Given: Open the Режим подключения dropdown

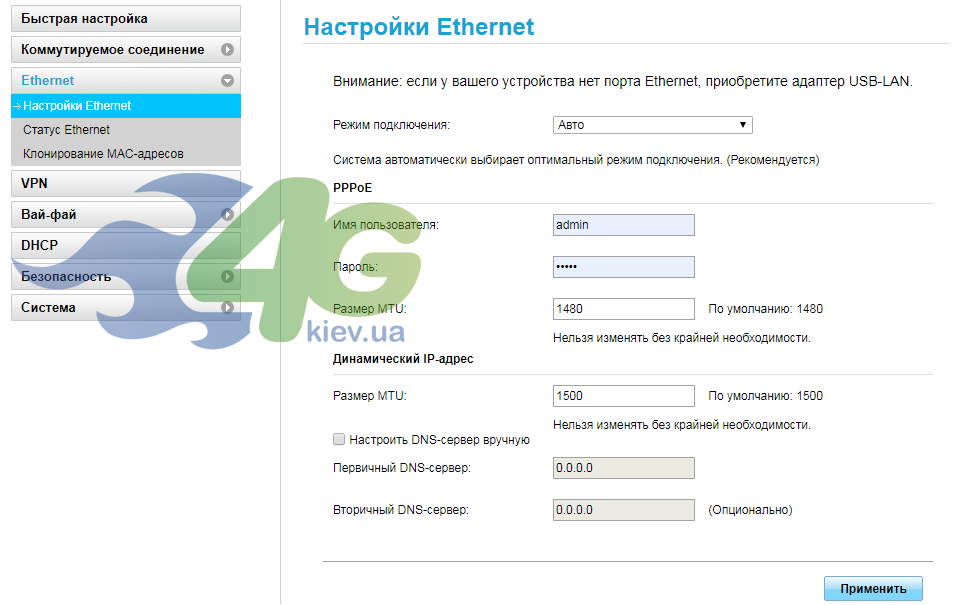Looking at the screenshot, I should pyautogui.click(x=652, y=125).
